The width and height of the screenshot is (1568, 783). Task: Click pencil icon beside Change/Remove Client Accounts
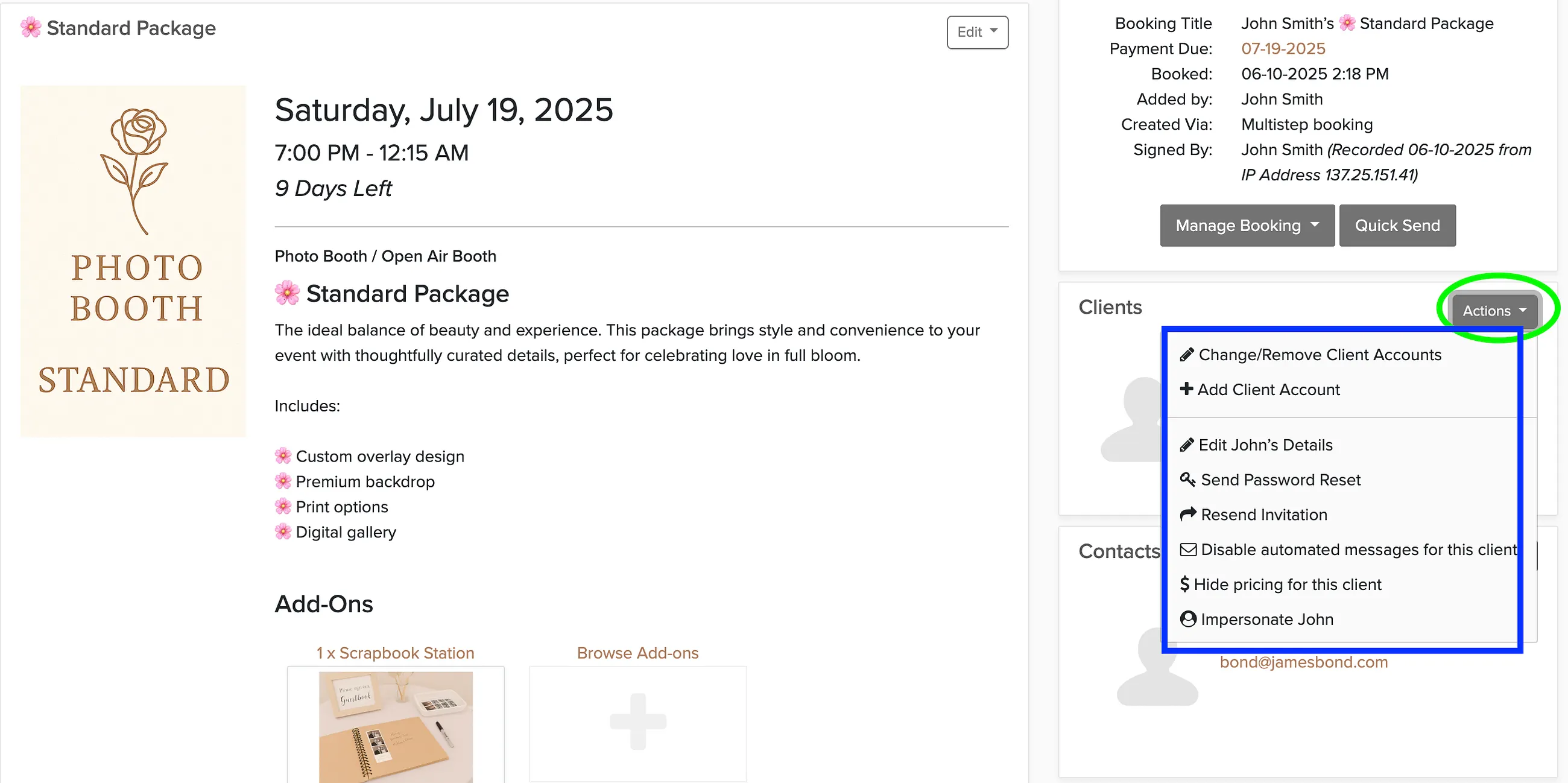(1186, 354)
